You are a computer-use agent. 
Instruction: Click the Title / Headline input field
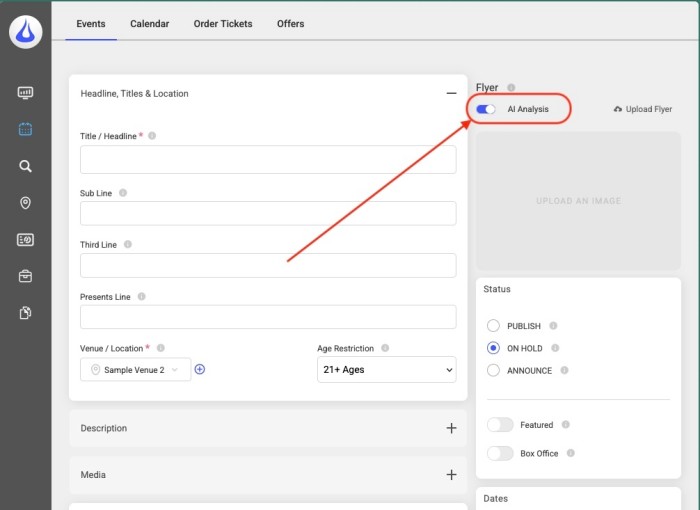click(x=268, y=159)
